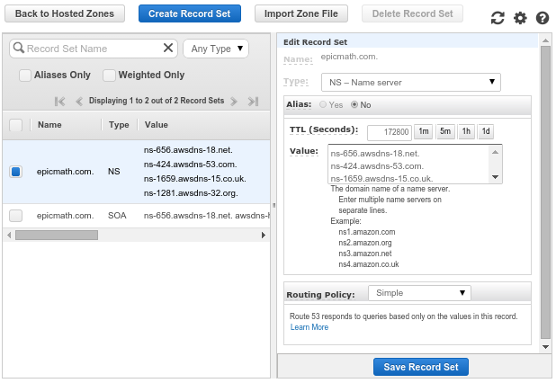Open the record Type NS dropdown
The image size is (556, 383).
point(411,82)
